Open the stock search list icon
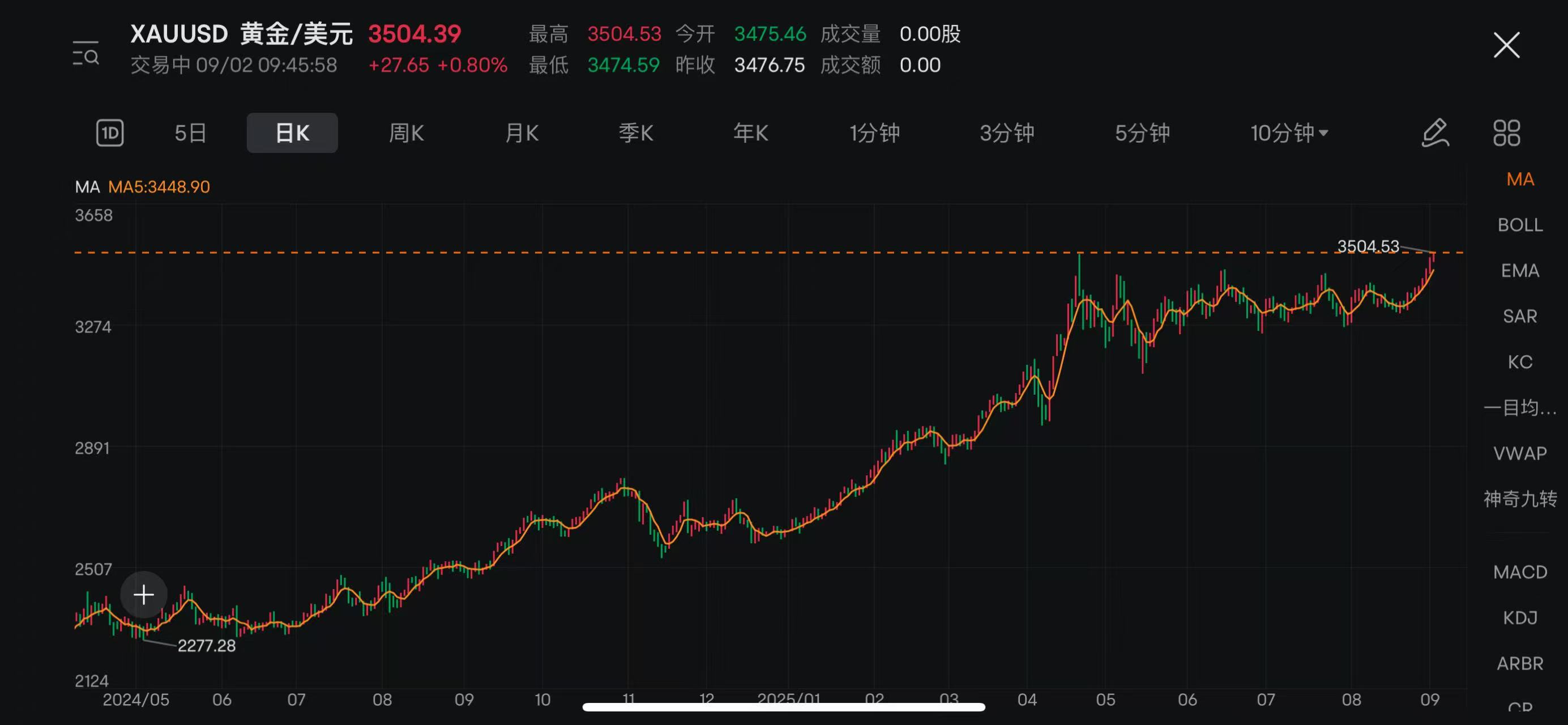 (86, 54)
